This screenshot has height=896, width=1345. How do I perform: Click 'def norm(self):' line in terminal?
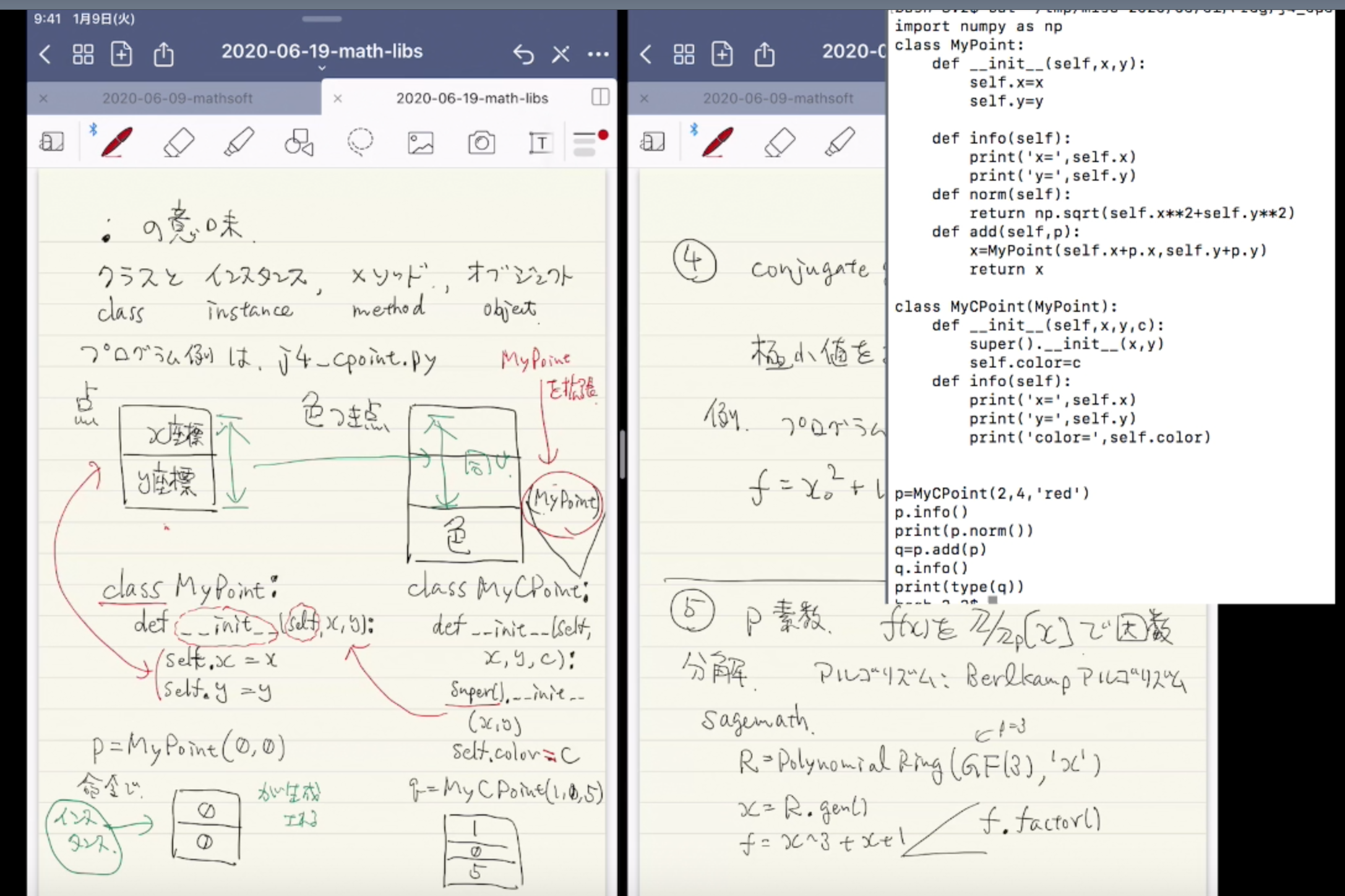pyautogui.click(x=1001, y=194)
